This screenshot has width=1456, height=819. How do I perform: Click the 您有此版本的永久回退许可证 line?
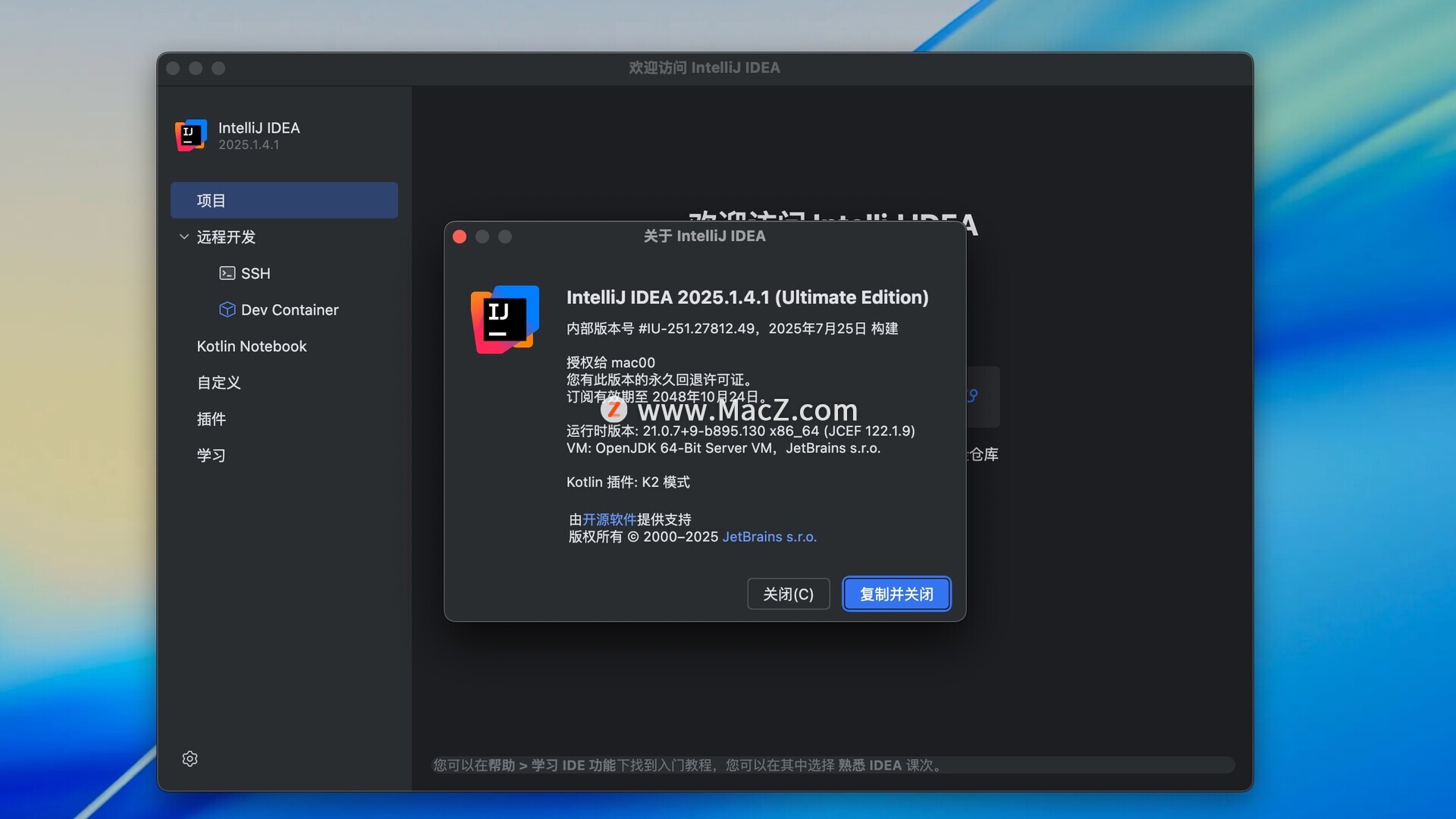coord(660,379)
